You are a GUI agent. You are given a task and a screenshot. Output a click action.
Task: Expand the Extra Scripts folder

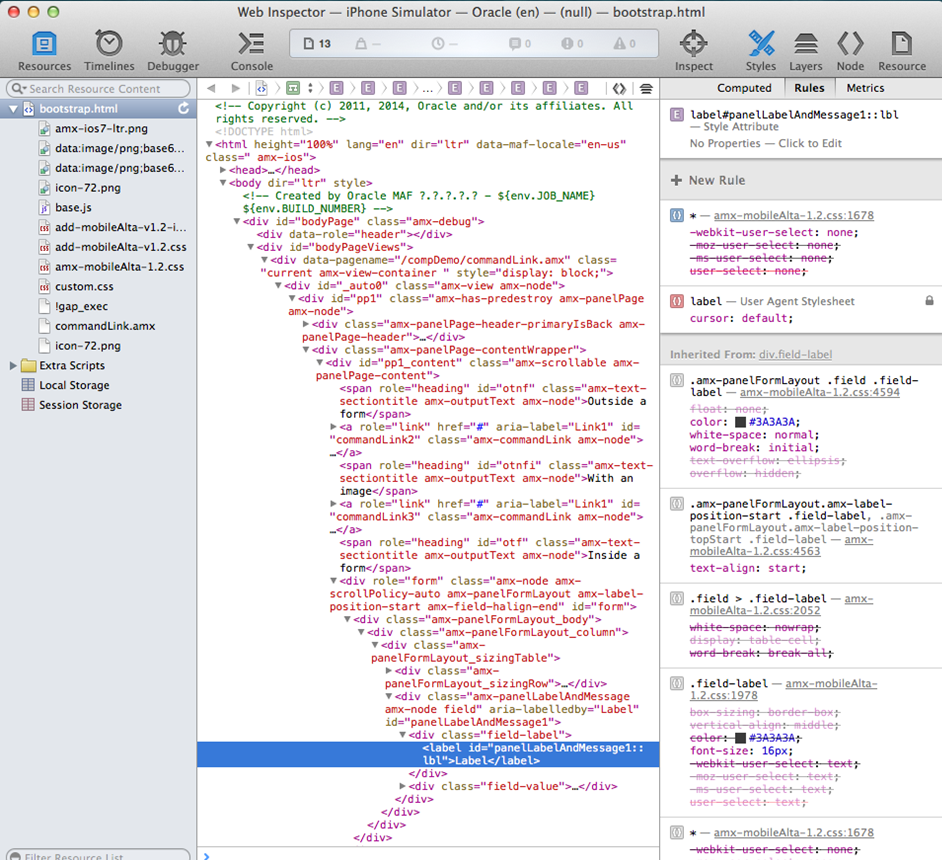coord(14,366)
